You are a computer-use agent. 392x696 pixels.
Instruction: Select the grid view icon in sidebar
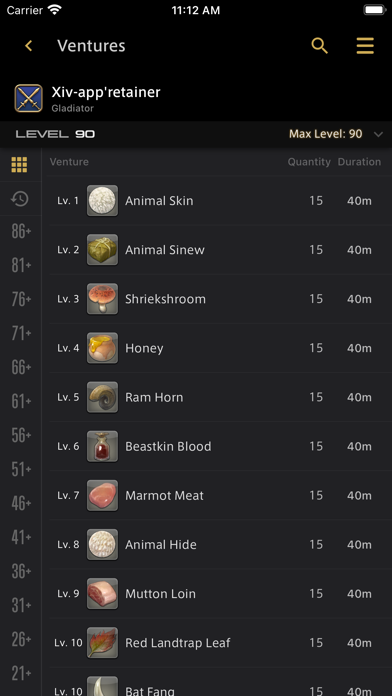[19, 165]
